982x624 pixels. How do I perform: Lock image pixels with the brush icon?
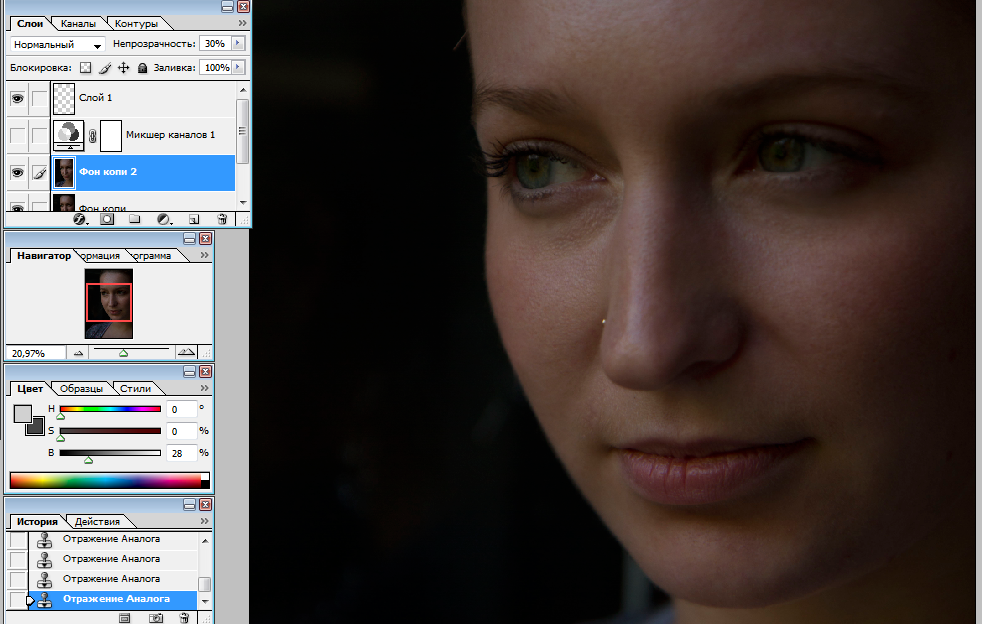pos(105,68)
